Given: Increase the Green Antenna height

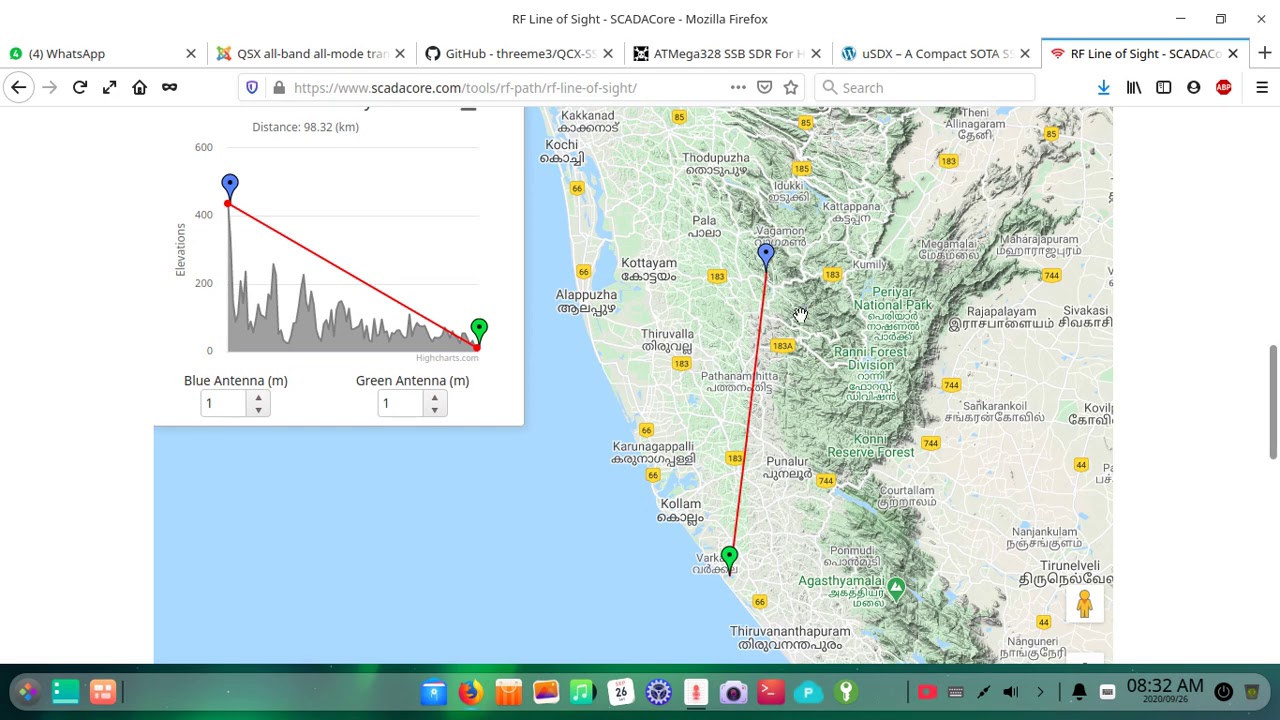Looking at the screenshot, I should [434, 397].
